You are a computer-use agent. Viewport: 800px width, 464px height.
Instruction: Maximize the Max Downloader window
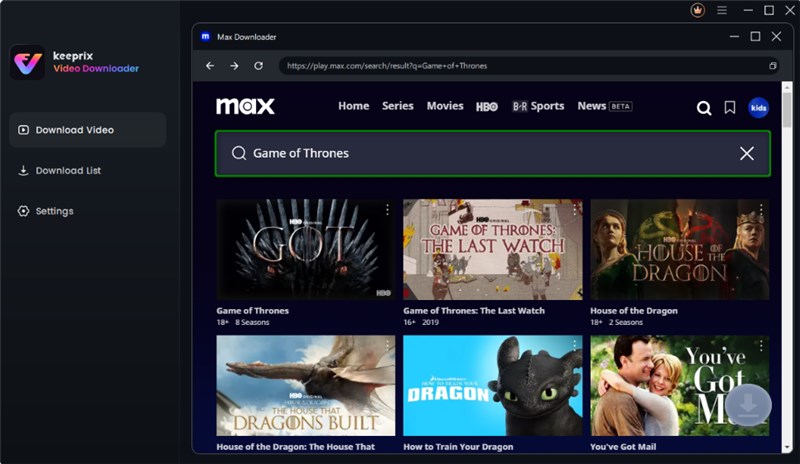click(x=755, y=36)
